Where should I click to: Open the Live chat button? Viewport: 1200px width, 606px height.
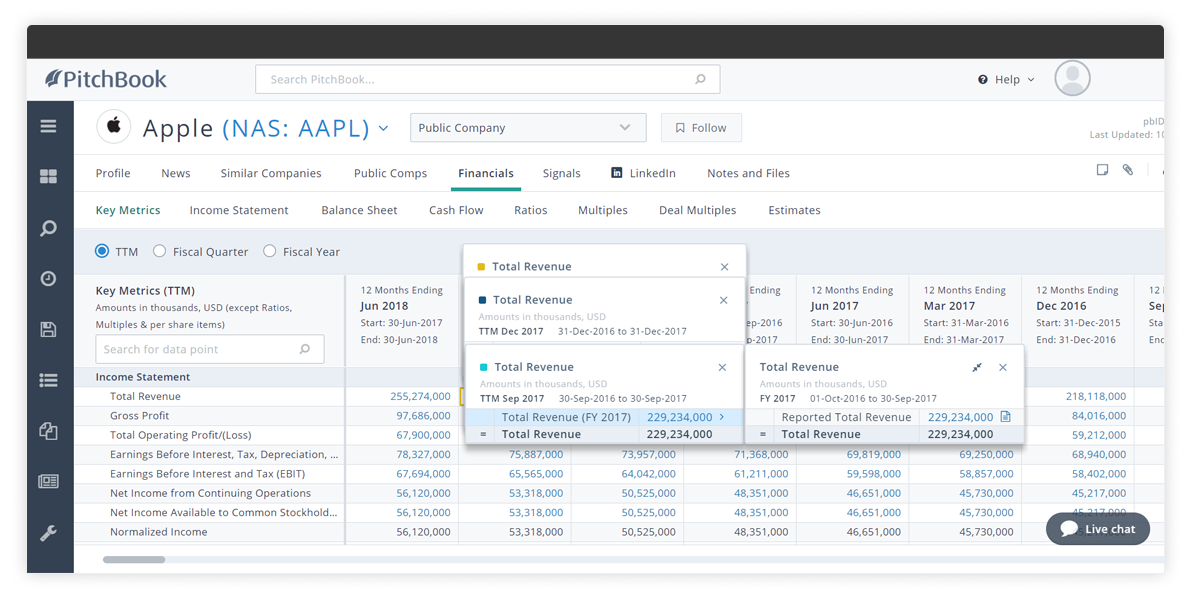[x=1098, y=529]
